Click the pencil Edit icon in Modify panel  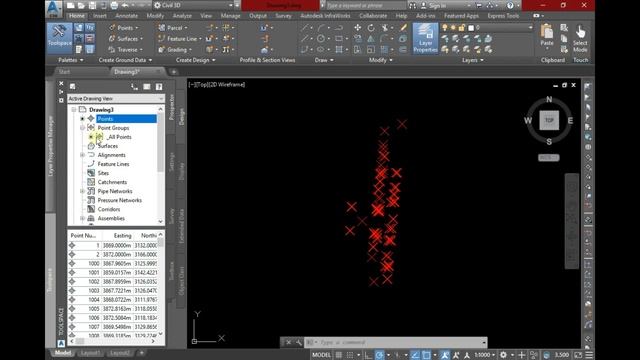tap(403, 27)
